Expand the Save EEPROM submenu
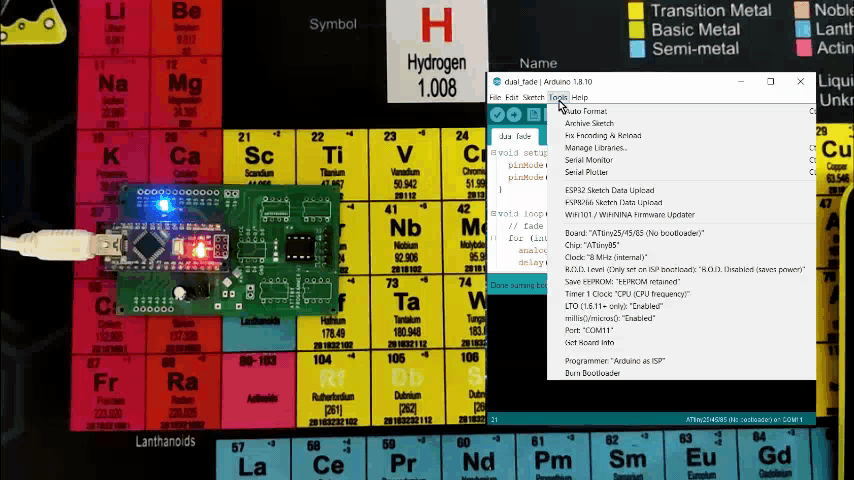 (681, 282)
